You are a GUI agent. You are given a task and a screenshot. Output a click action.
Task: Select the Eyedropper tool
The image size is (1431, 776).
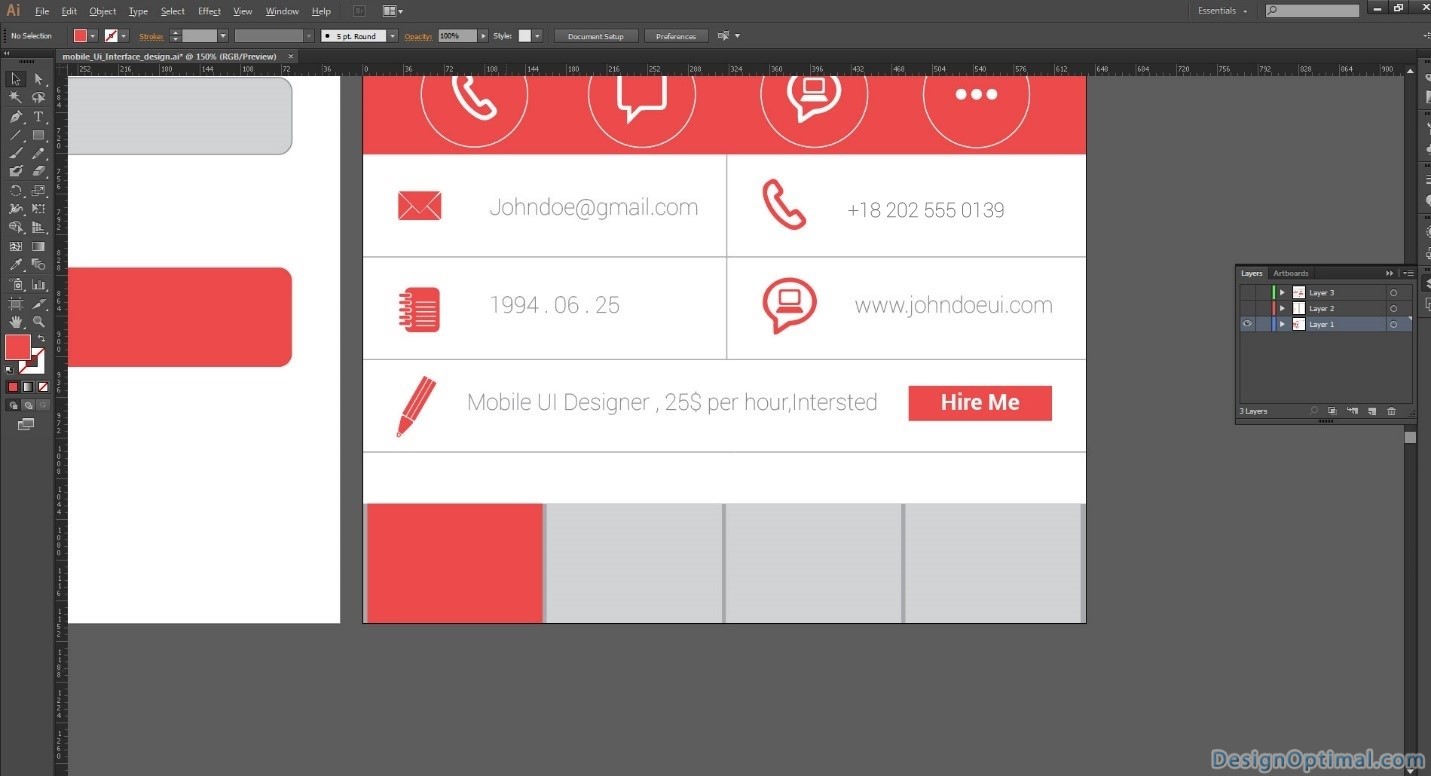pyautogui.click(x=16, y=264)
